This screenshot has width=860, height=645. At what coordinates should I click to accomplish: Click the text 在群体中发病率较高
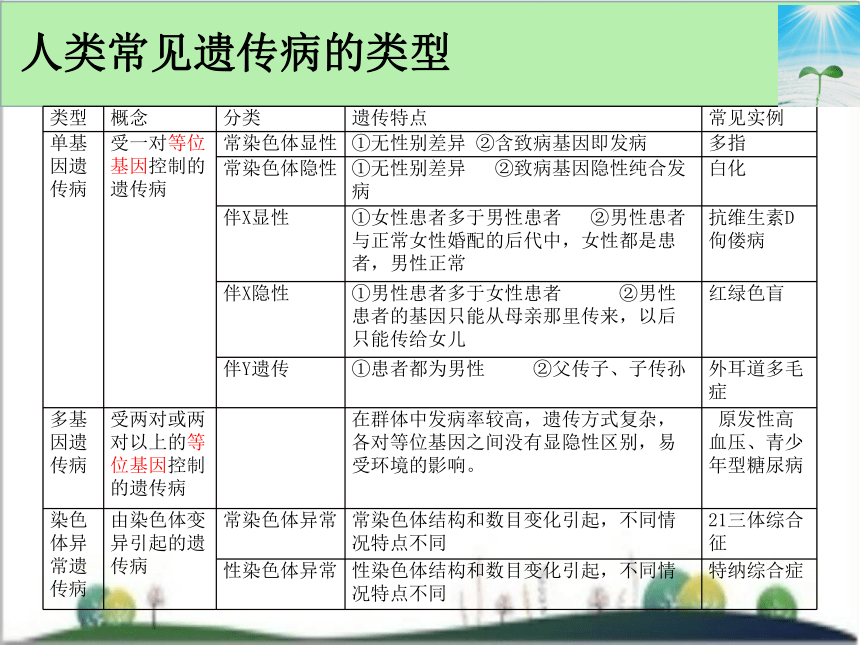[x=438, y=419]
